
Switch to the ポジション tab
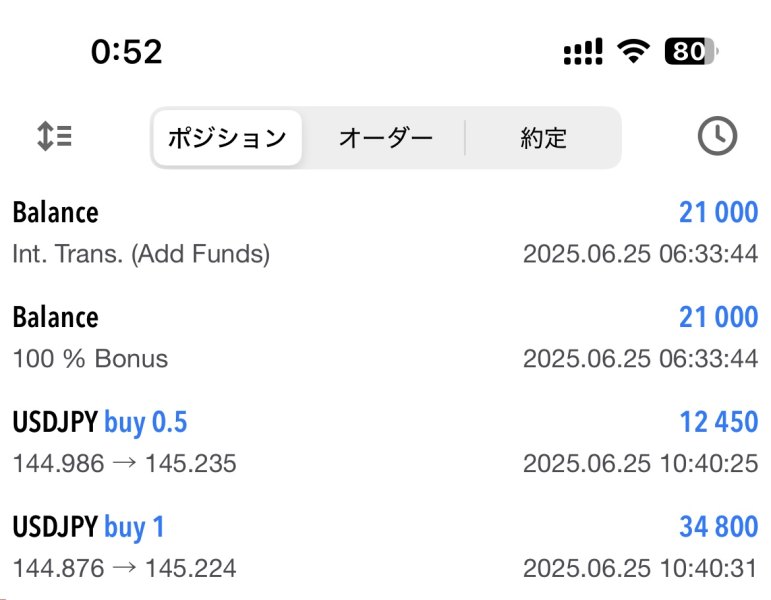click(227, 138)
